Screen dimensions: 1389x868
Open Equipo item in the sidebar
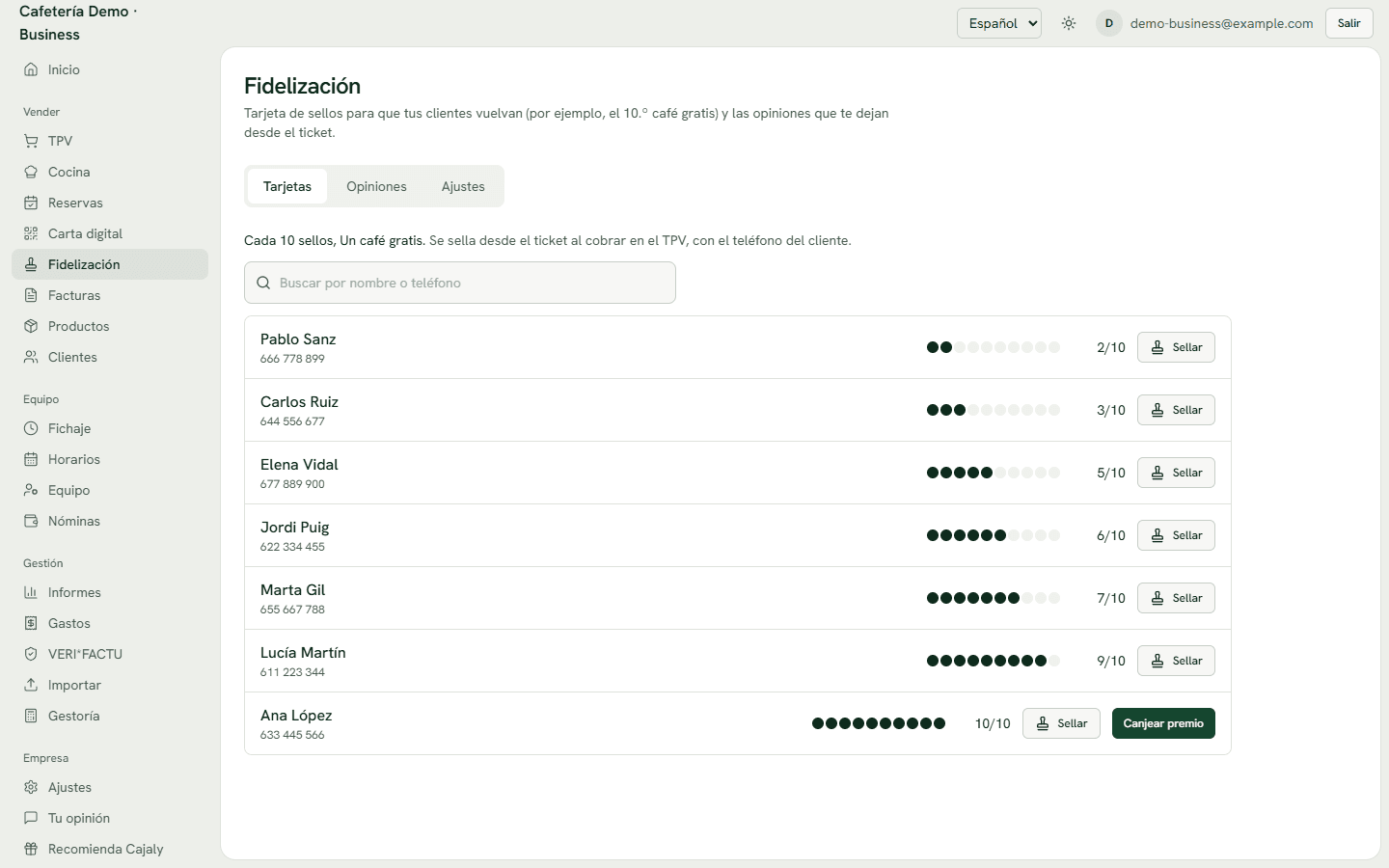coord(110,490)
